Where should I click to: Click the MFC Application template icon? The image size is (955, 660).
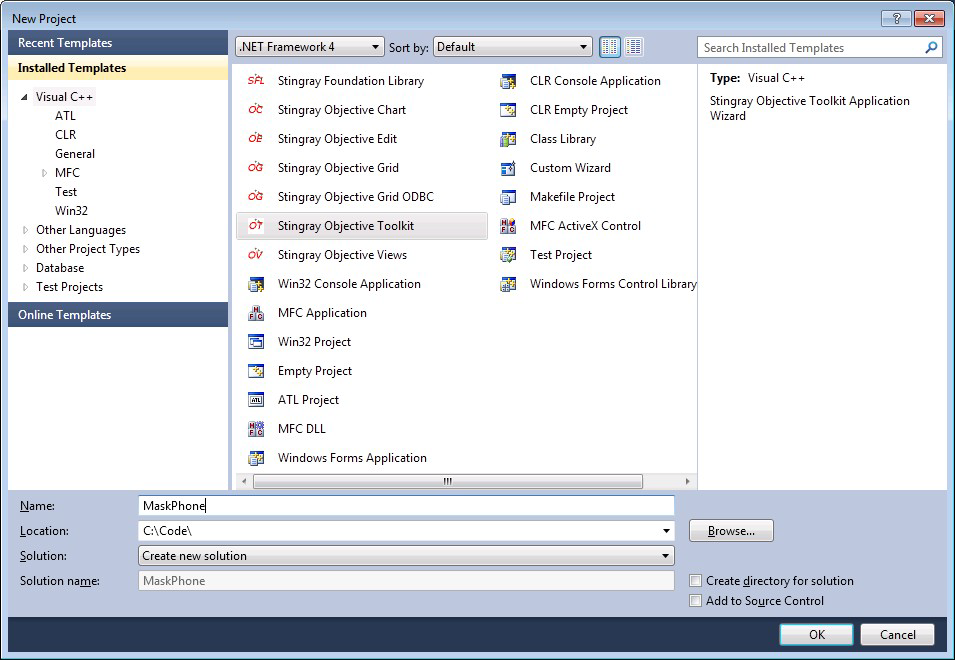point(256,313)
